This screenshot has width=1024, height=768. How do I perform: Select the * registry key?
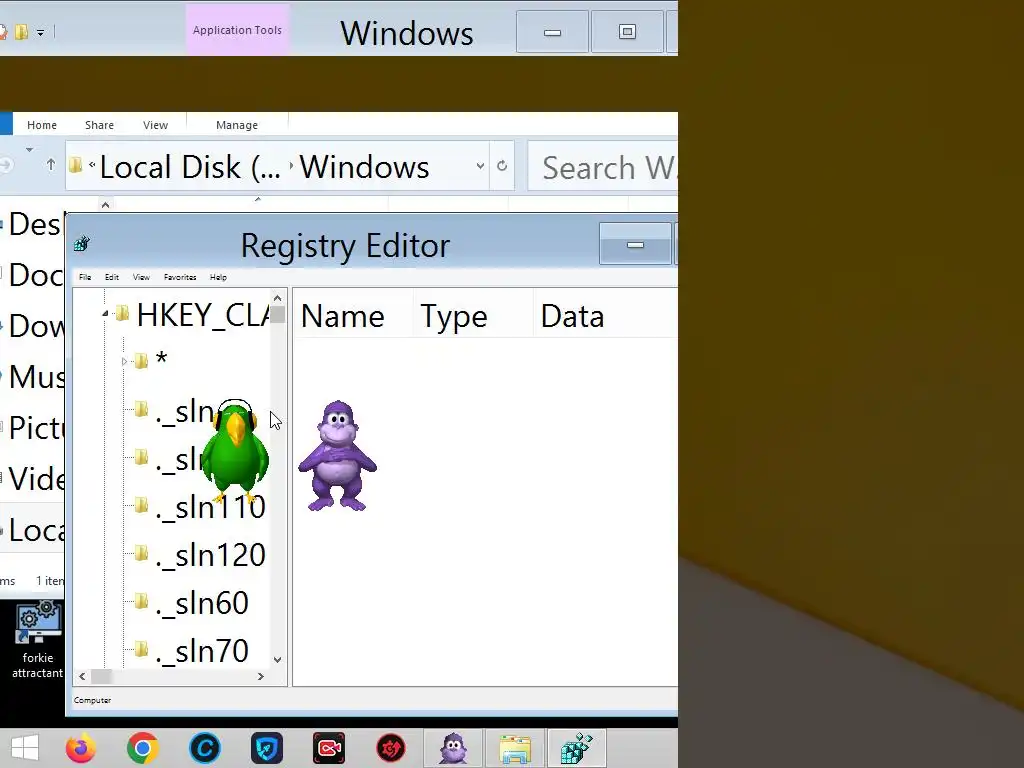point(161,360)
